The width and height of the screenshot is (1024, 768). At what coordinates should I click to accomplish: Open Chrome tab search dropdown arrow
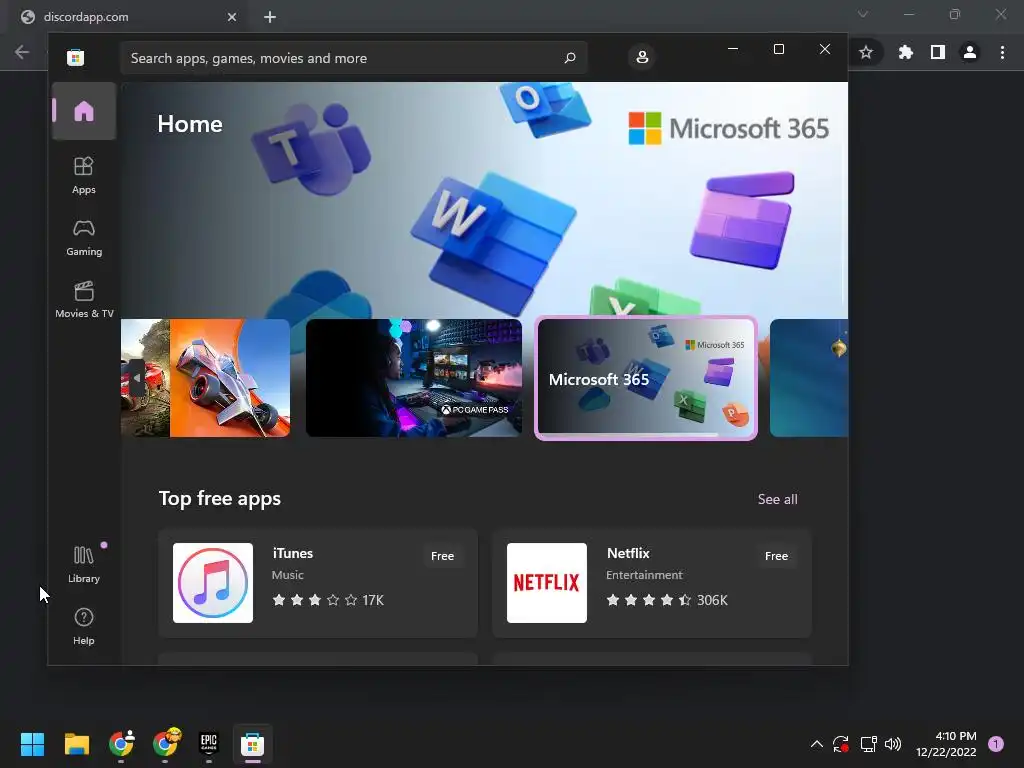click(x=863, y=14)
